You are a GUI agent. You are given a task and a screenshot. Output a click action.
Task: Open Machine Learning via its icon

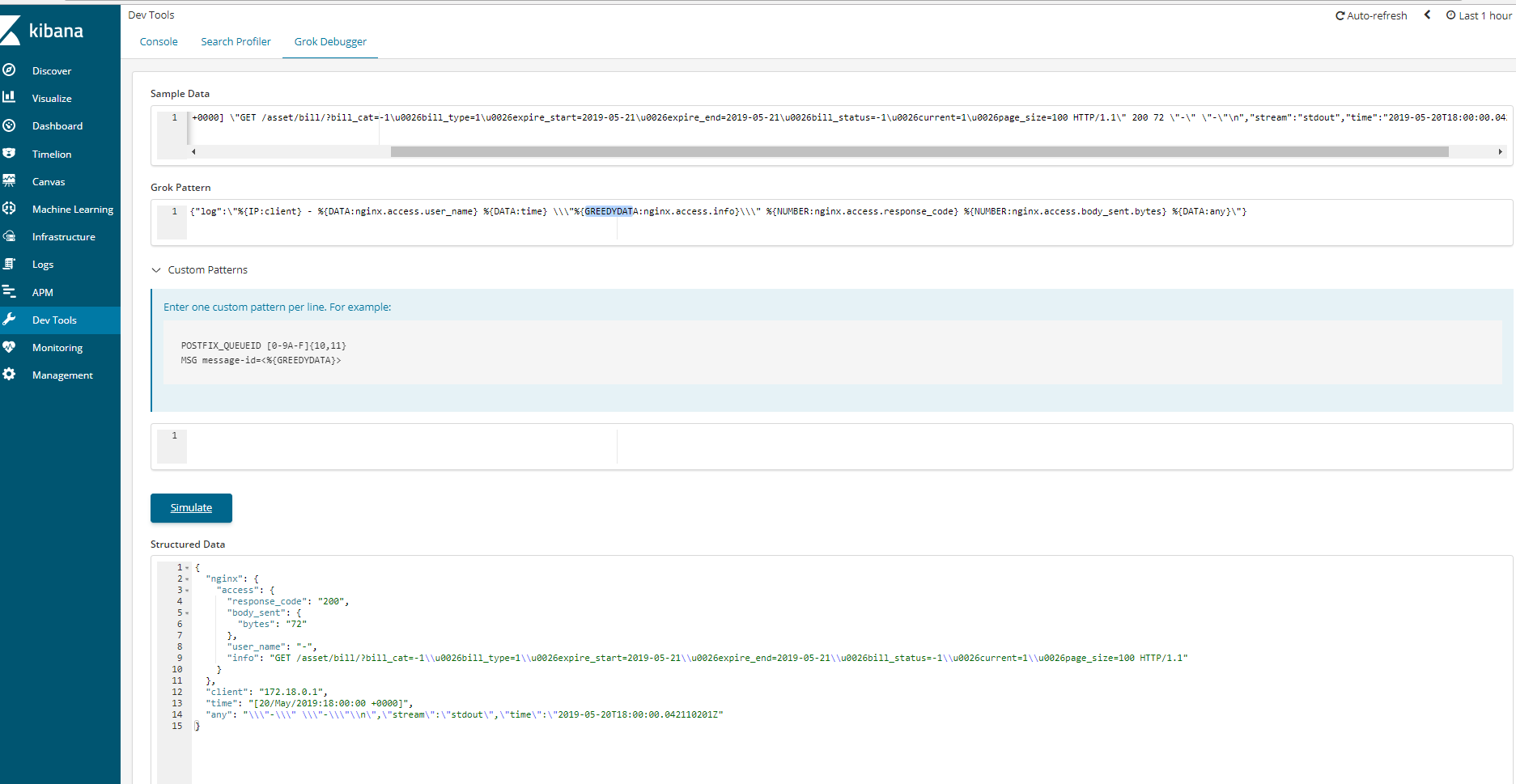tap(9, 209)
